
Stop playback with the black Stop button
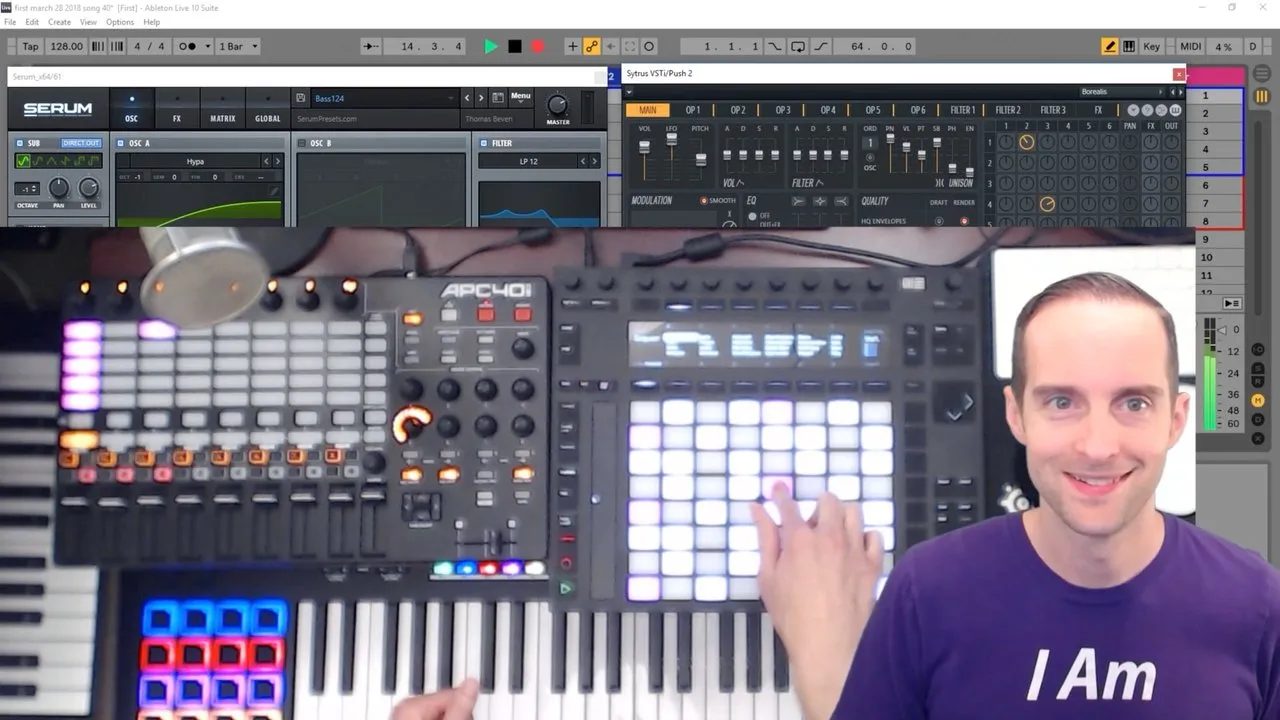515,46
